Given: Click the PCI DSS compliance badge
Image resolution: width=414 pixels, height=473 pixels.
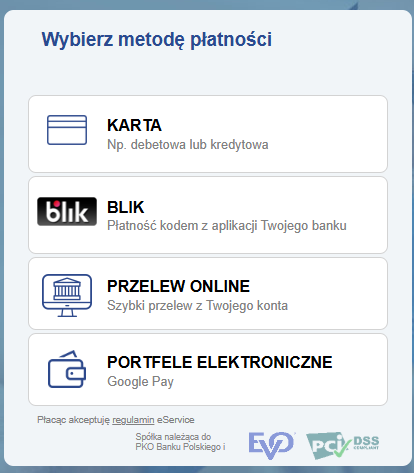Looking at the screenshot, I should tap(343, 445).
